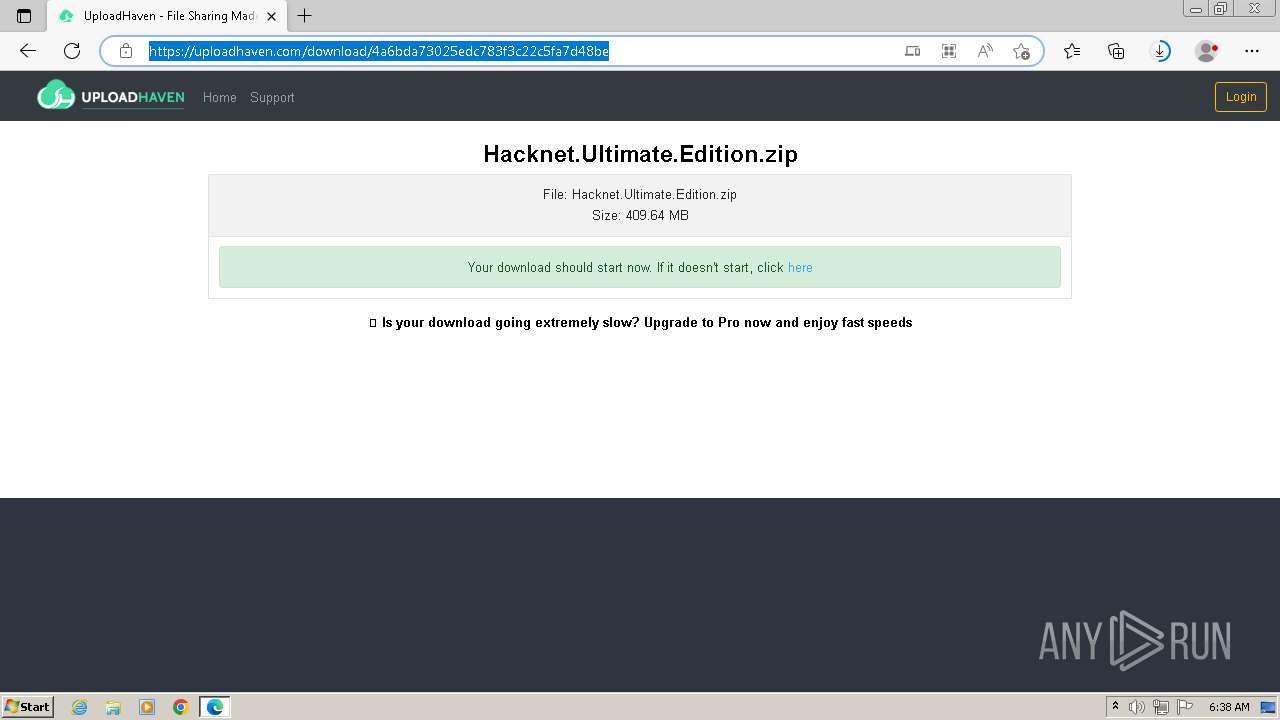Open the tab actions menu icon
This screenshot has width=1280, height=720.
[24, 16]
